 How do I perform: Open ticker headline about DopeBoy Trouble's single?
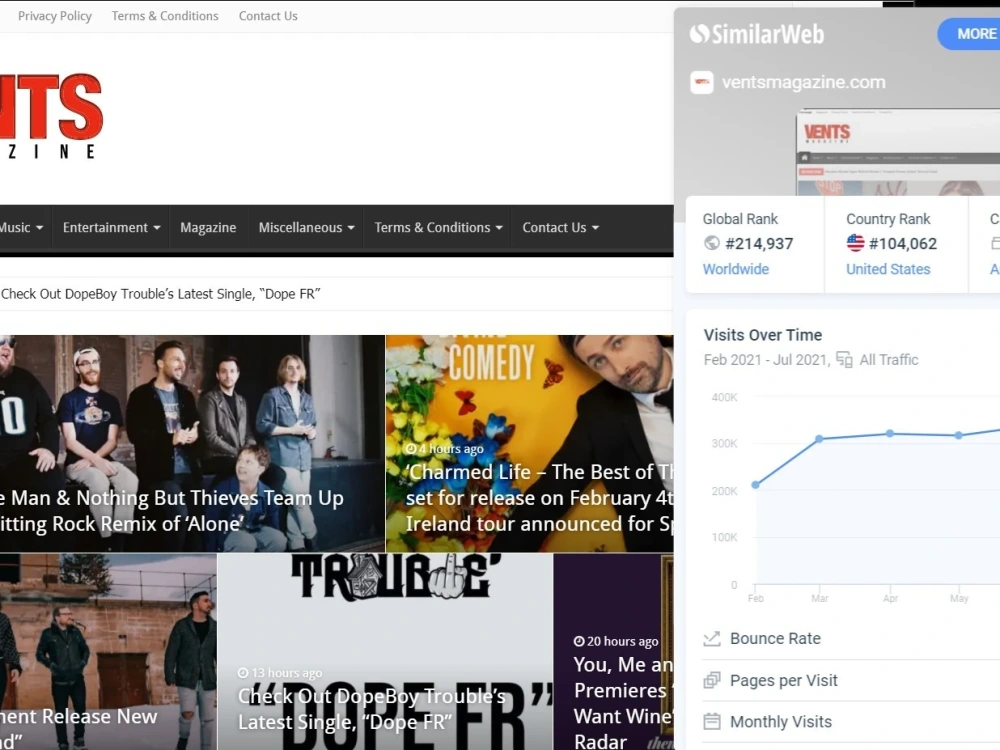point(160,294)
